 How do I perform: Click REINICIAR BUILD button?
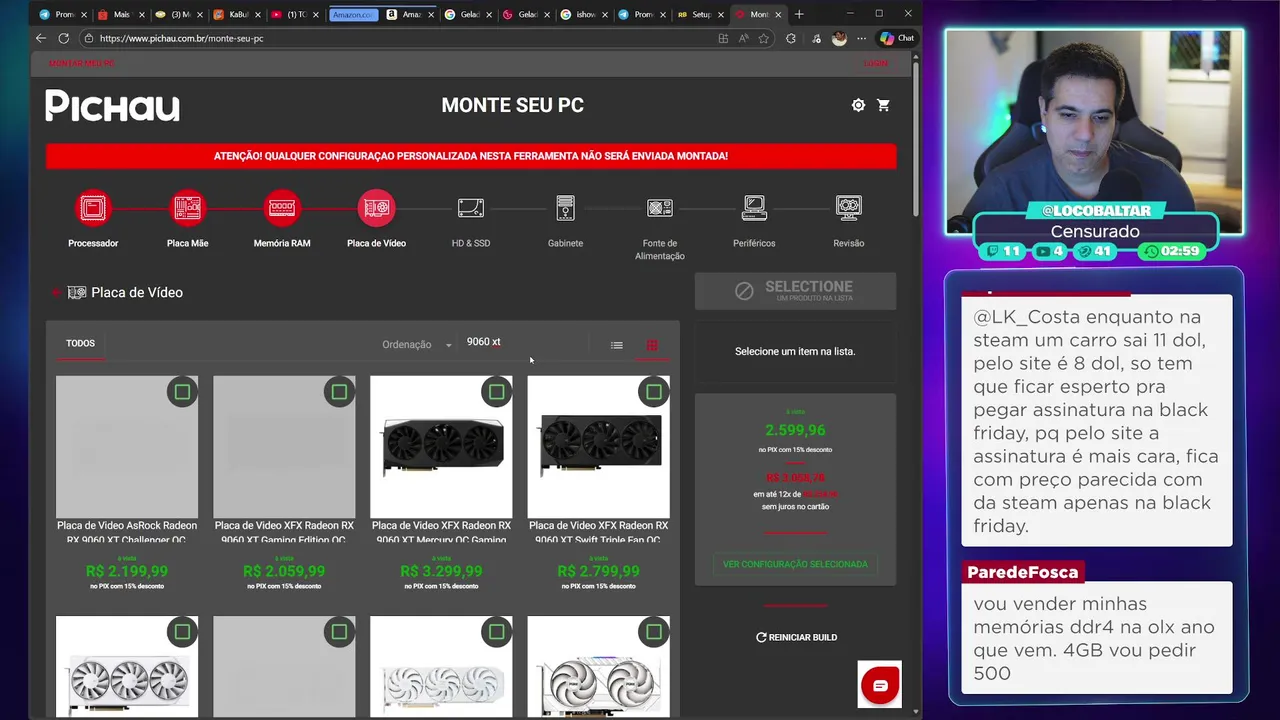point(796,637)
